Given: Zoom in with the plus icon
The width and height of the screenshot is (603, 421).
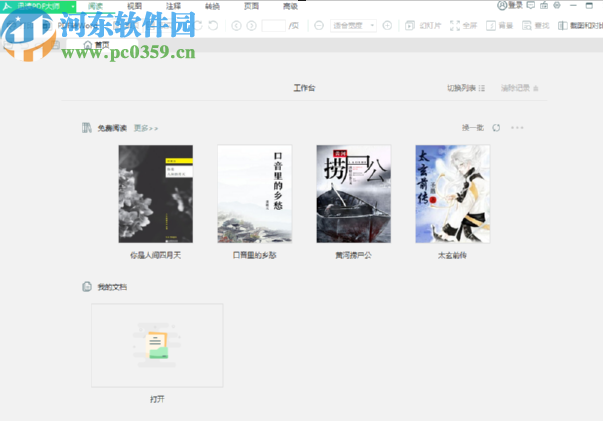Looking at the screenshot, I should coord(387,25).
